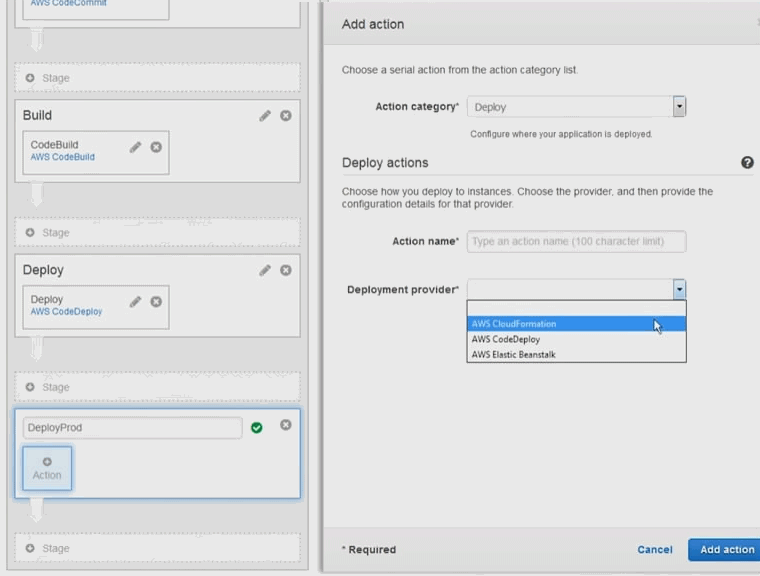This screenshot has height=576, width=760.
Task: Collapse the Deployment provider dropdown arrow
Action: point(679,289)
